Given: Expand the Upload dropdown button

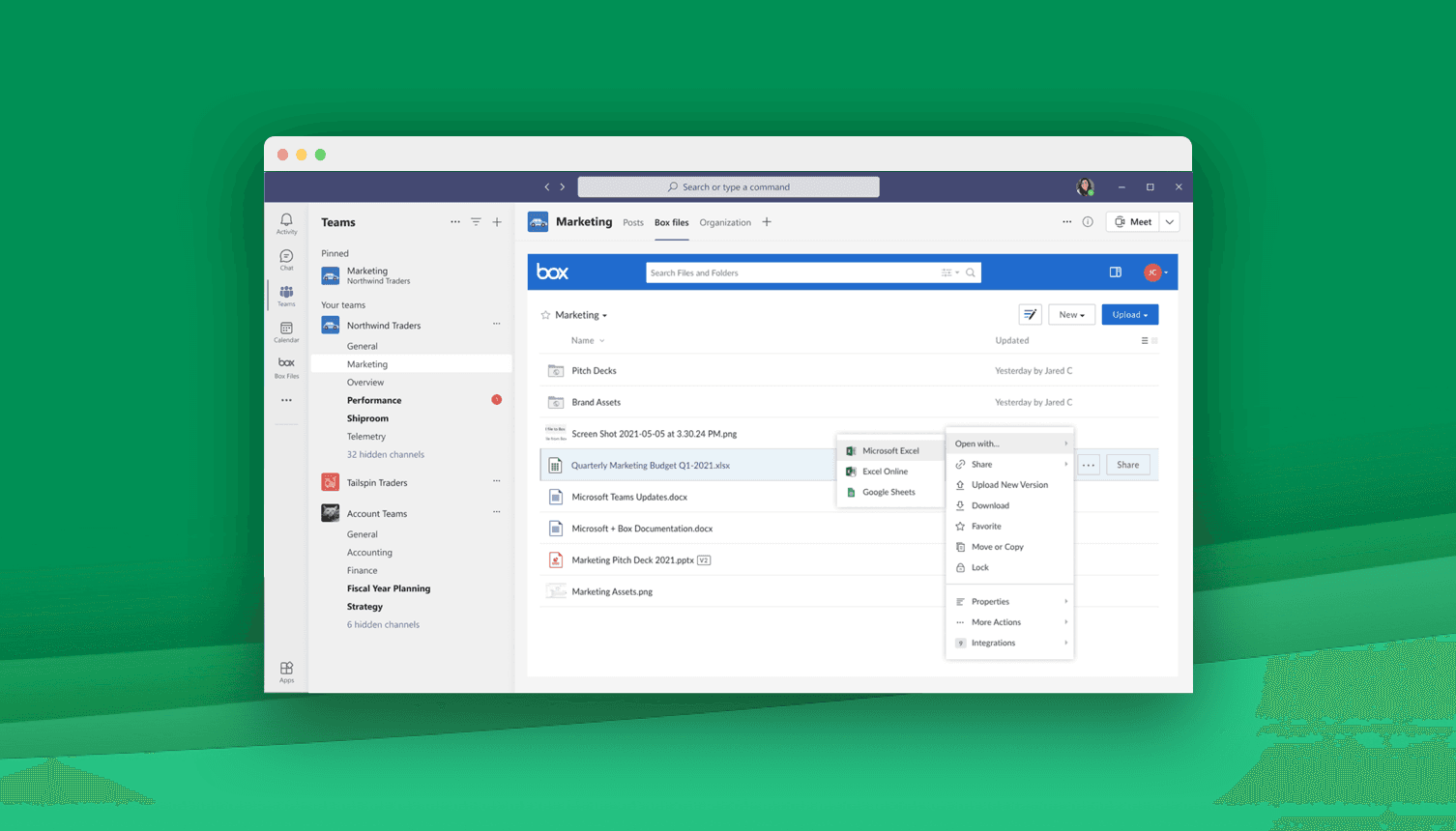Looking at the screenshot, I should (1129, 315).
